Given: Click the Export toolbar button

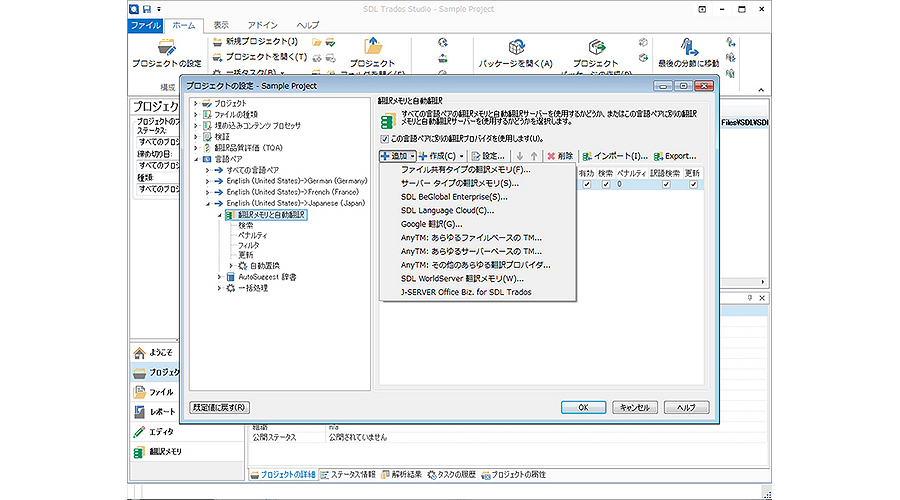Looking at the screenshot, I should tap(675, 156).
